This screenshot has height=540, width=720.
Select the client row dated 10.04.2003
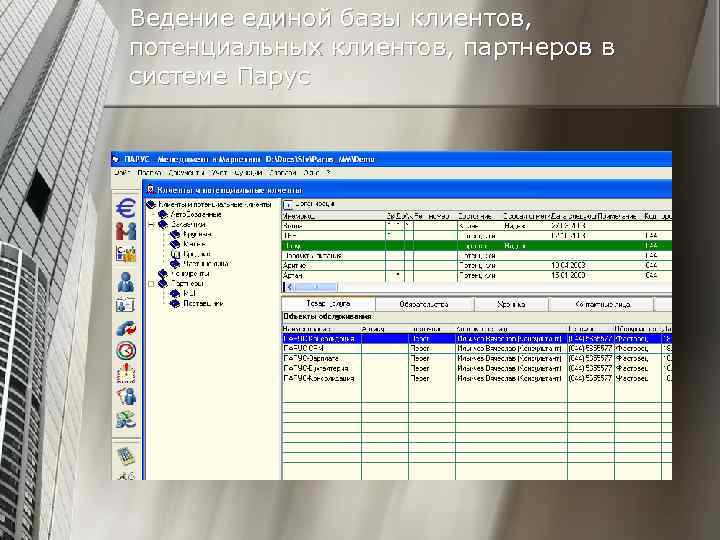(477, 265)
